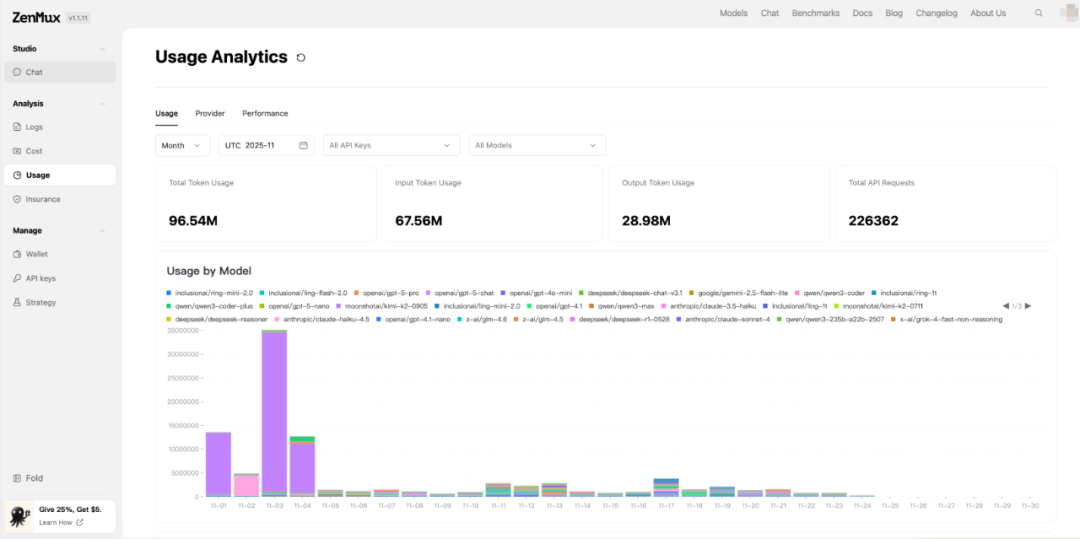The height and width of the screenshot is (539, 1080).
Task: Toggle openai/gpt-5-chat legend series
Action: 460,293
